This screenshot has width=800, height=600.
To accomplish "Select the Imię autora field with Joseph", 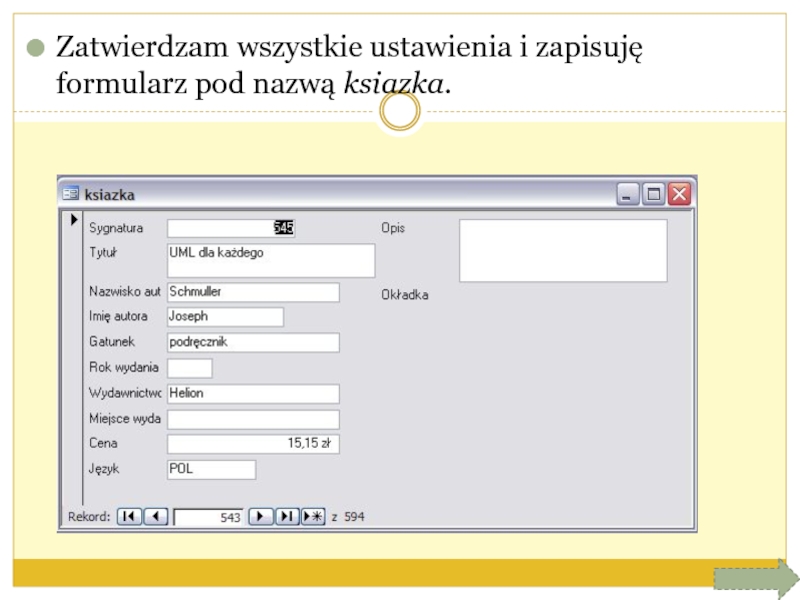I will tap(225, 317).
